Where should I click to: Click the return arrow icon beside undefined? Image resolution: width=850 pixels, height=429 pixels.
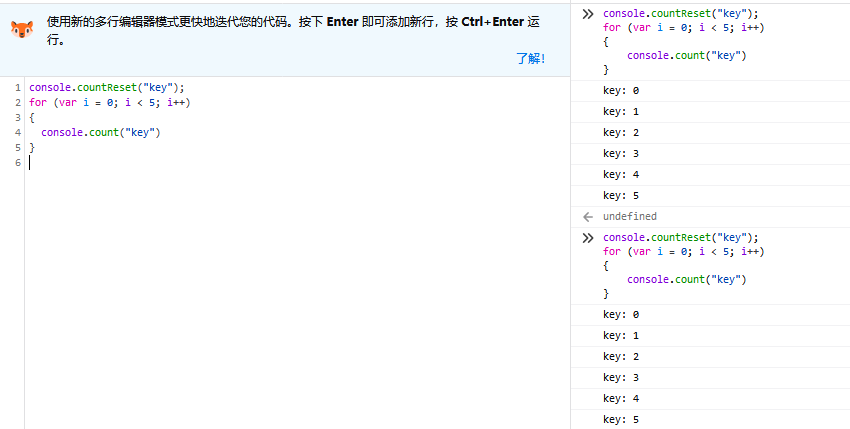(x=588, y=217)
